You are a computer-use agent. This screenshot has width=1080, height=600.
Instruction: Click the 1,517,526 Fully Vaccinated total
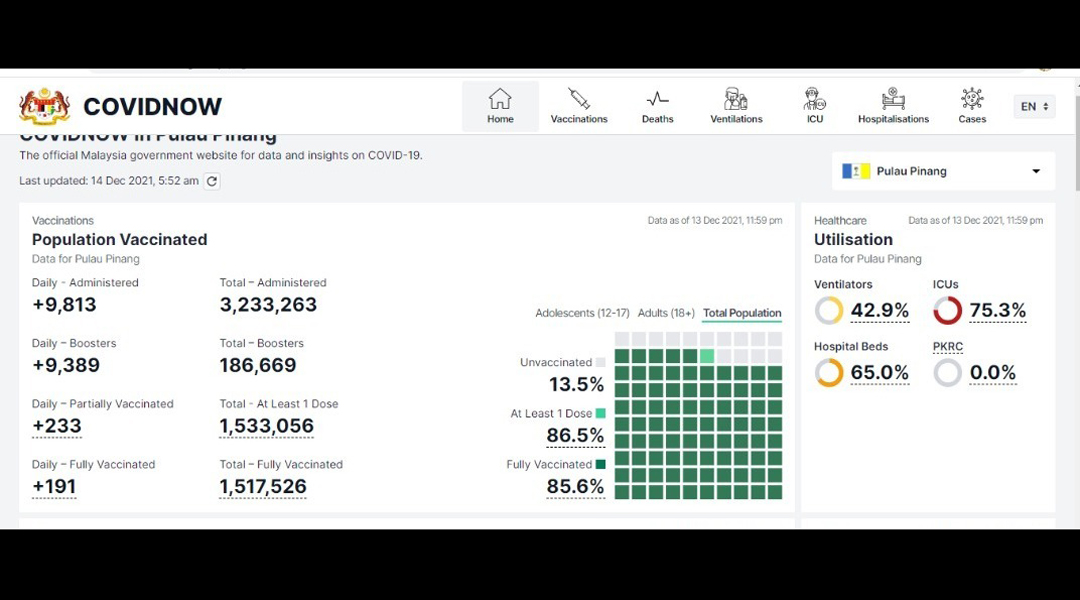(262, 487)
